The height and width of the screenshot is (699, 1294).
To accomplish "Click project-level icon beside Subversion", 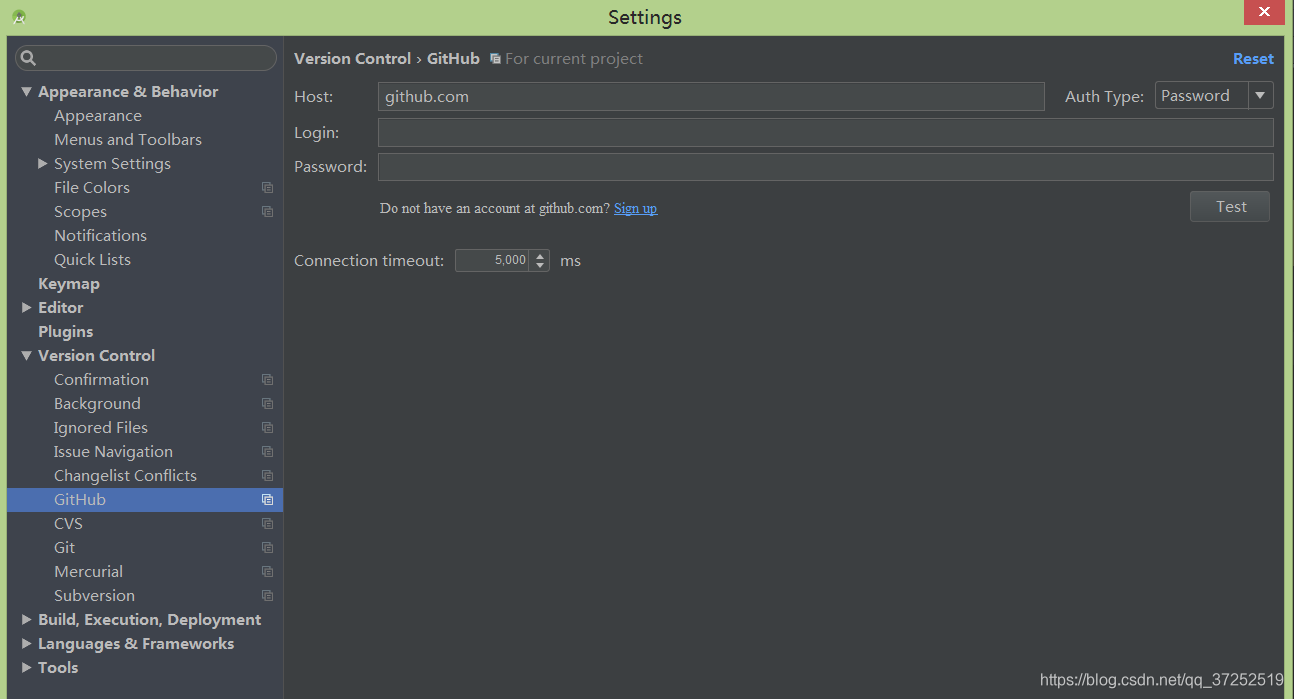I will [x=267, y=596].
